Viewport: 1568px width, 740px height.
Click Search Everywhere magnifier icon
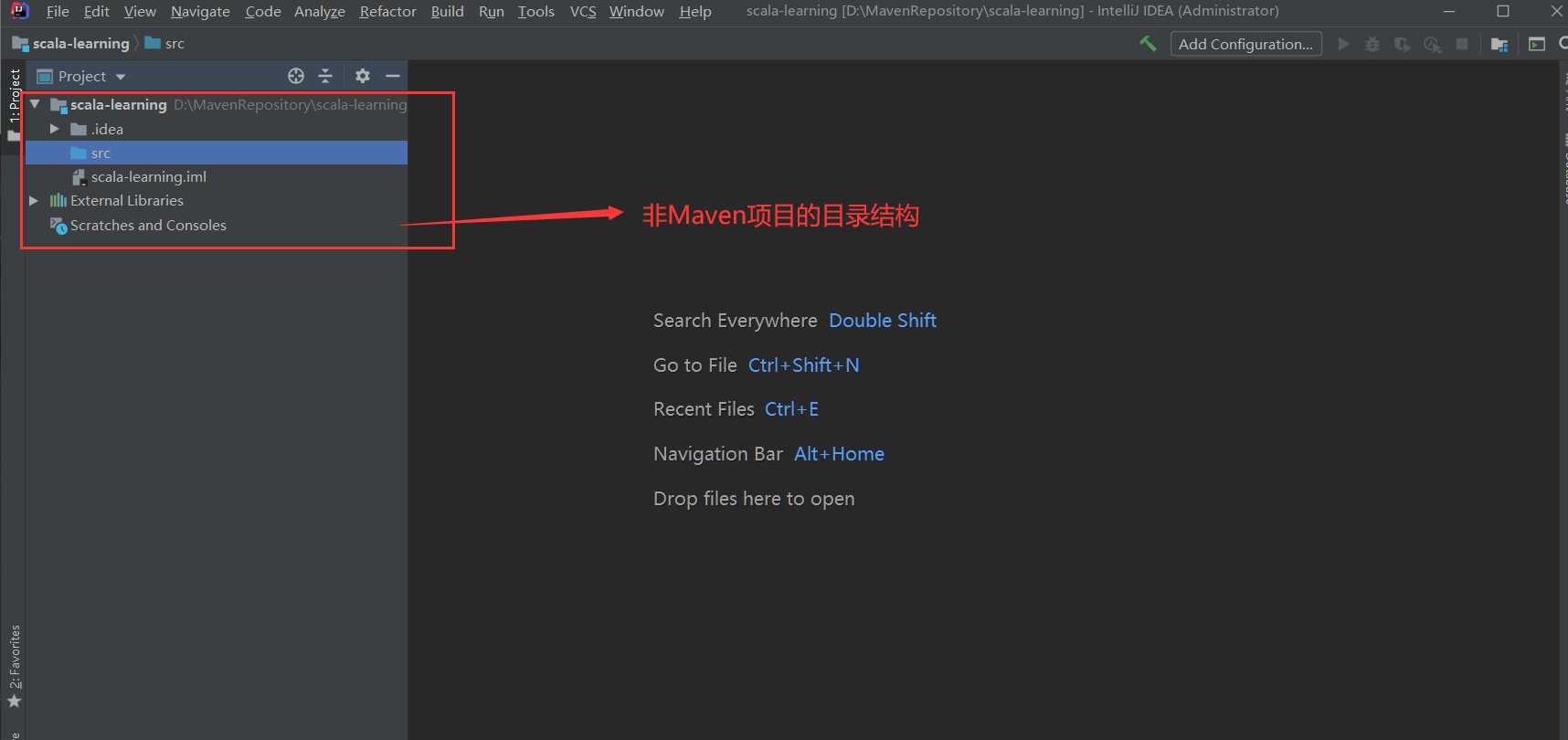point(1563,44)
